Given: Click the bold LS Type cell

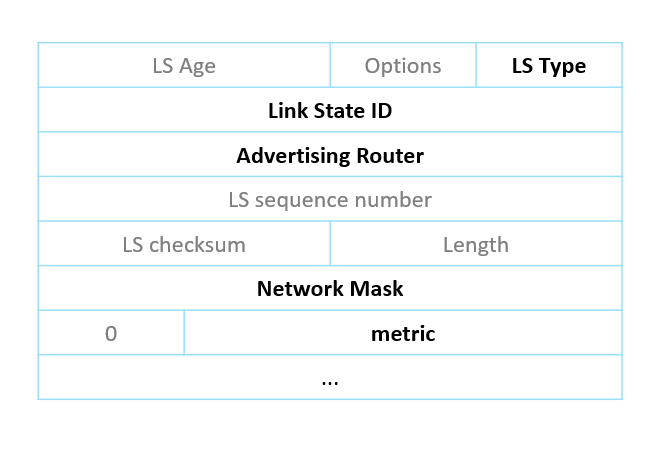Looking at the screenshot, I should point(549,65).
